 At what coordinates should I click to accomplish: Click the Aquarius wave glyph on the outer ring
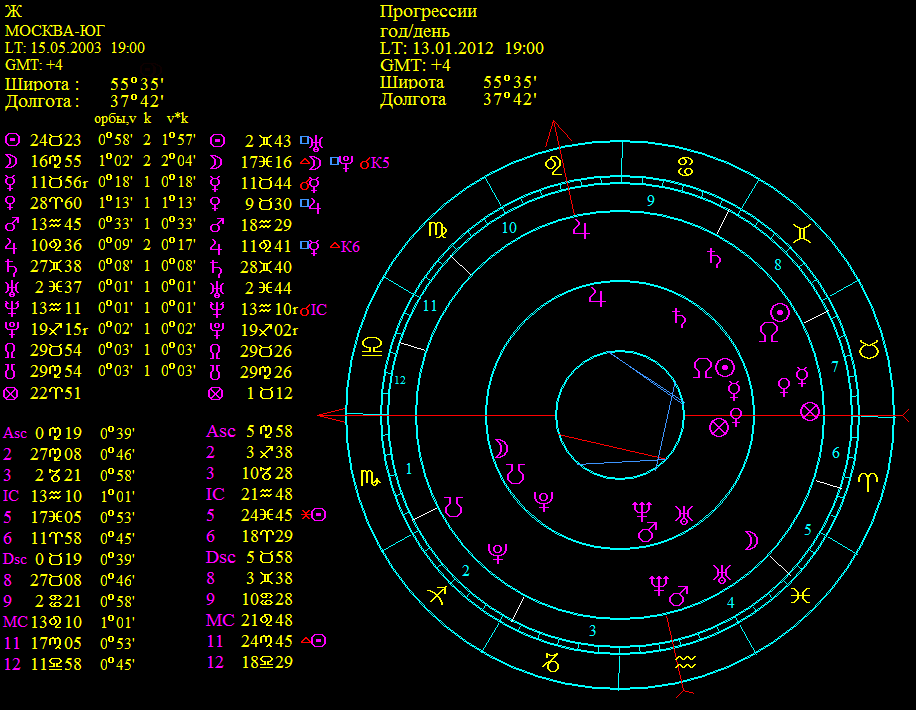click(x=685, y=661)
